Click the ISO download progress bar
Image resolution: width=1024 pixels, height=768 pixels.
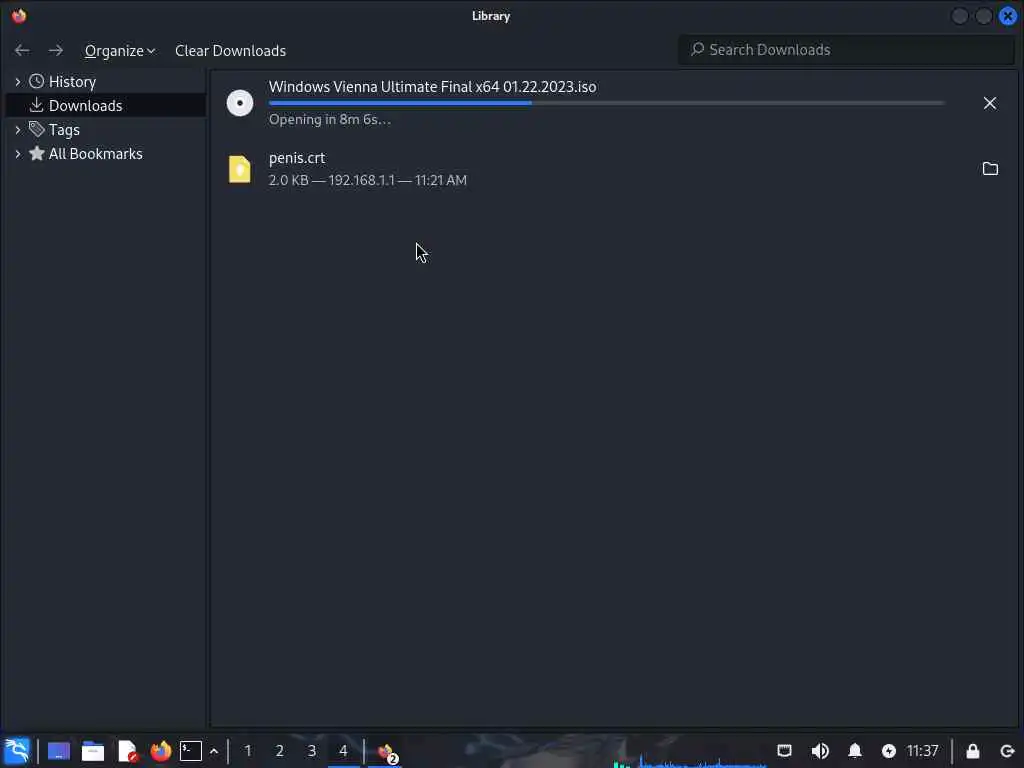607,103
